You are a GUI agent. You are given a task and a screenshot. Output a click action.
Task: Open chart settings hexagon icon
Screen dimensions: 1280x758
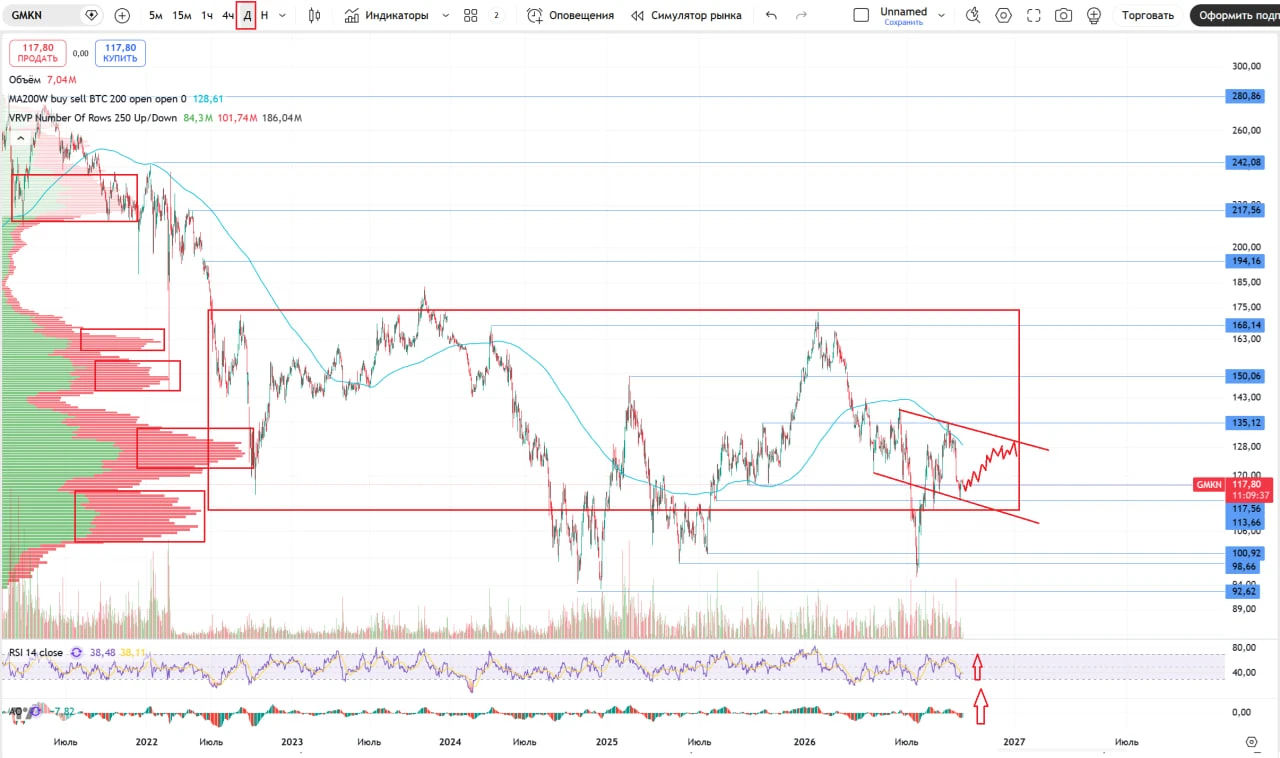point(1004,15)
